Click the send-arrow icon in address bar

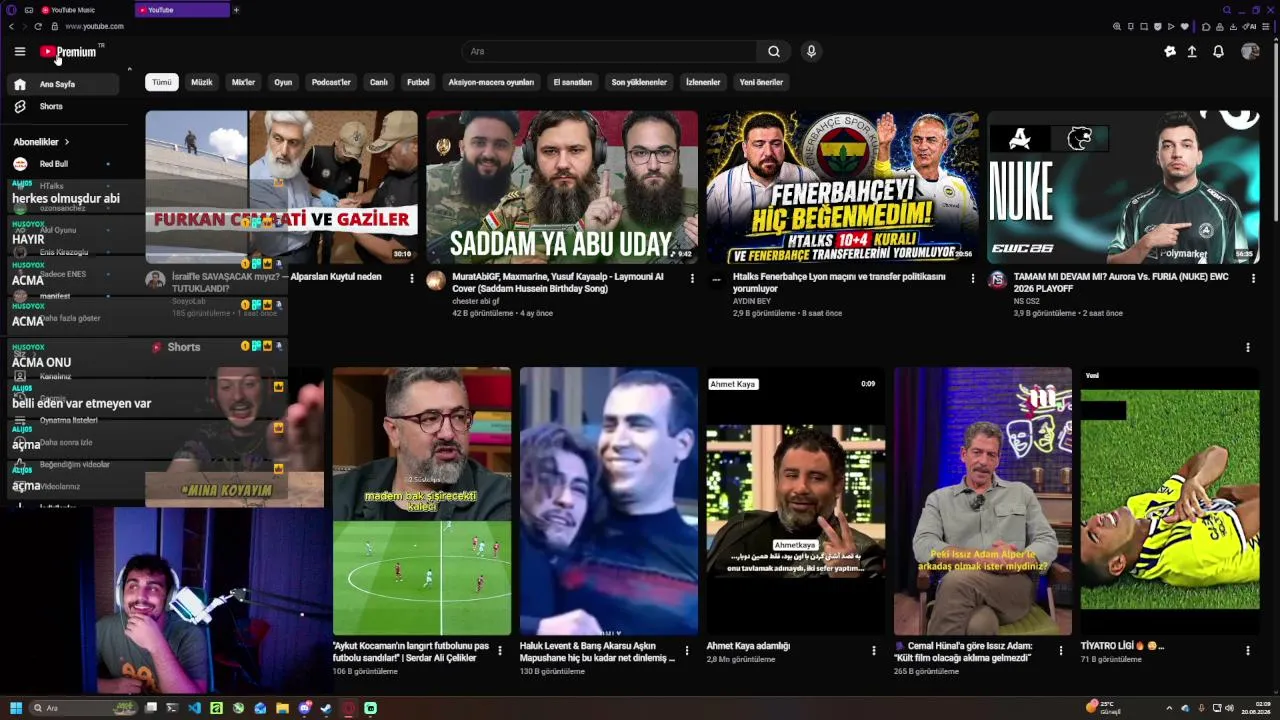pyautogui.click(x=1171, y=26)
